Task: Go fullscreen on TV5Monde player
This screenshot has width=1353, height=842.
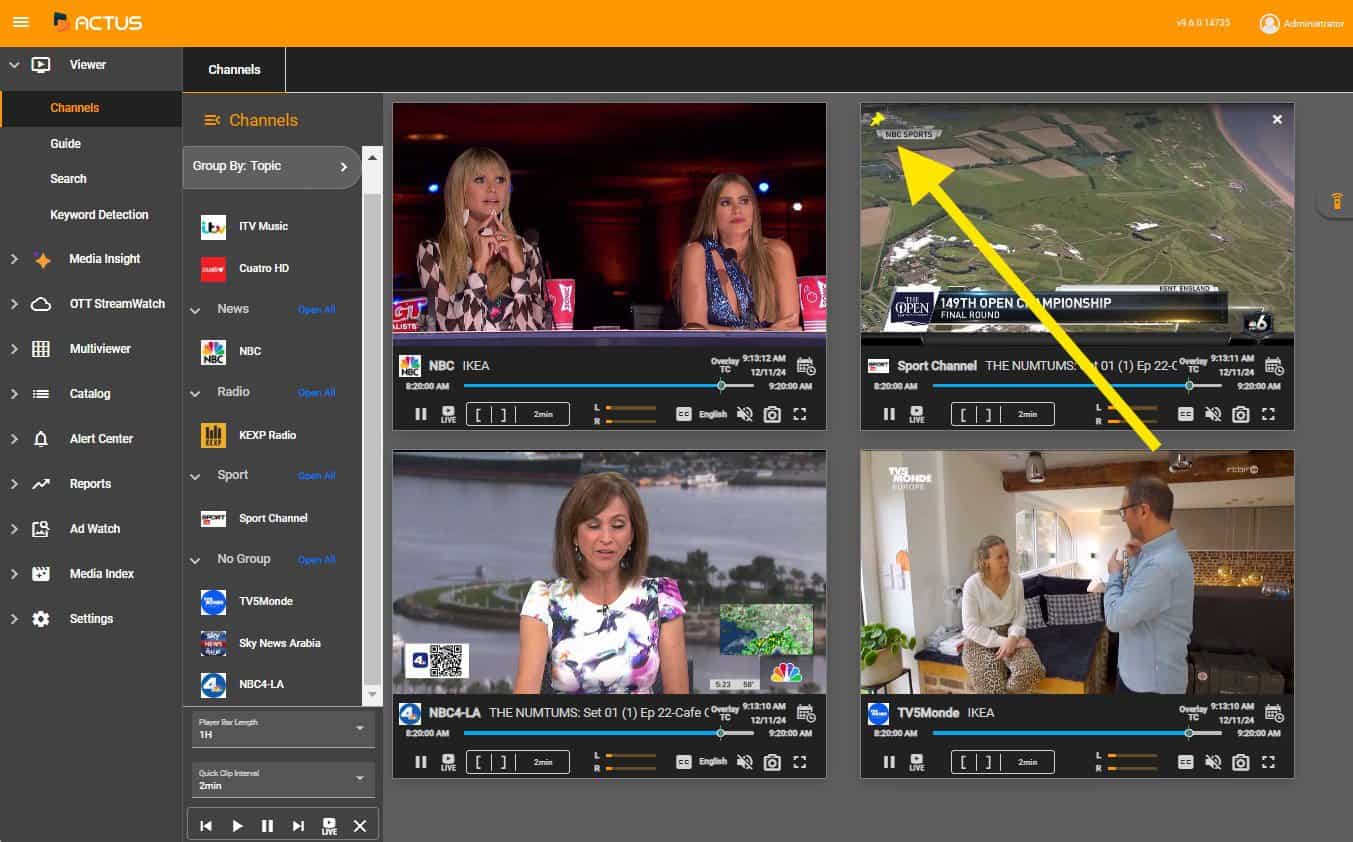Action: 1268,762
